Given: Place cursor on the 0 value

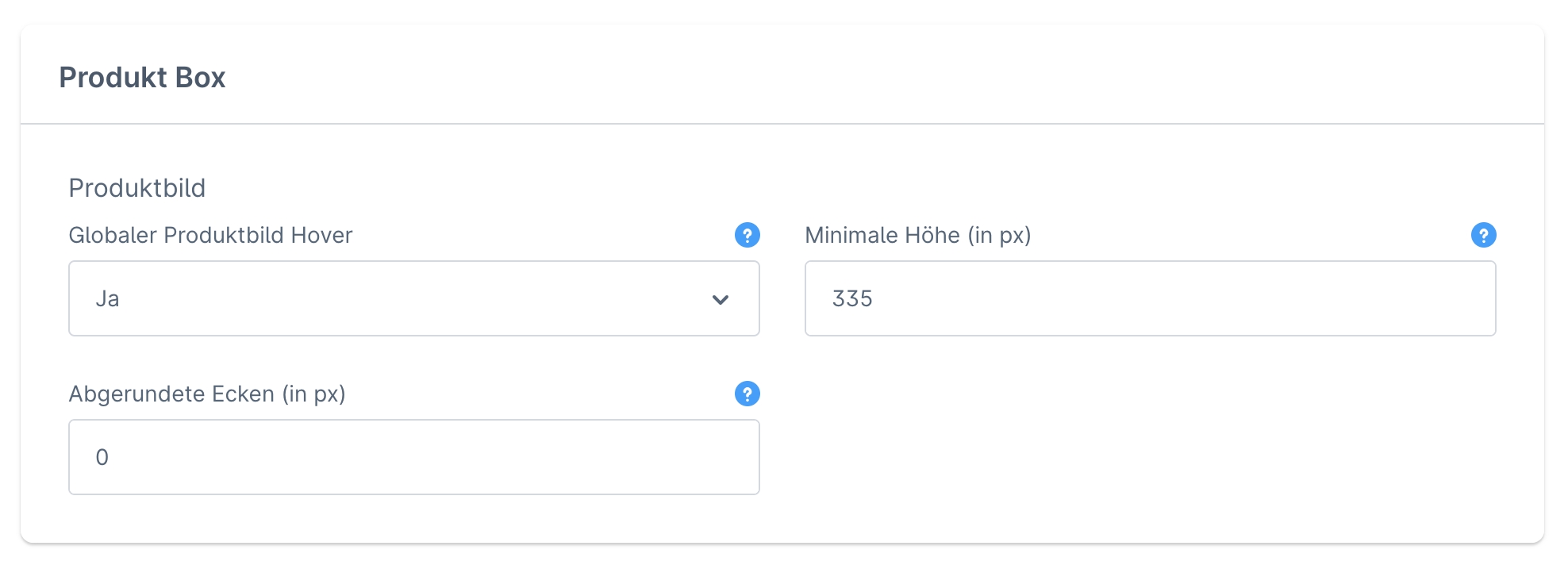Looking at the screenshot, I should [x=102, y=458].
